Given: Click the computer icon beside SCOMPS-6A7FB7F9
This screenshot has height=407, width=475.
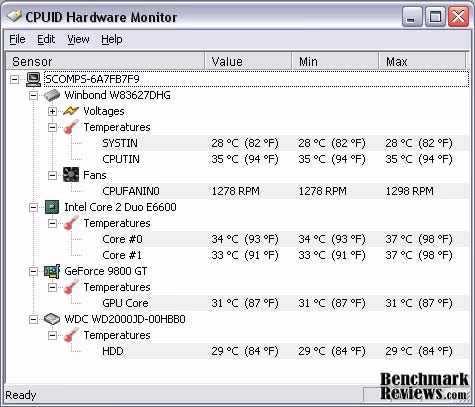Looking at the screenshot, I should click(33, 79).
